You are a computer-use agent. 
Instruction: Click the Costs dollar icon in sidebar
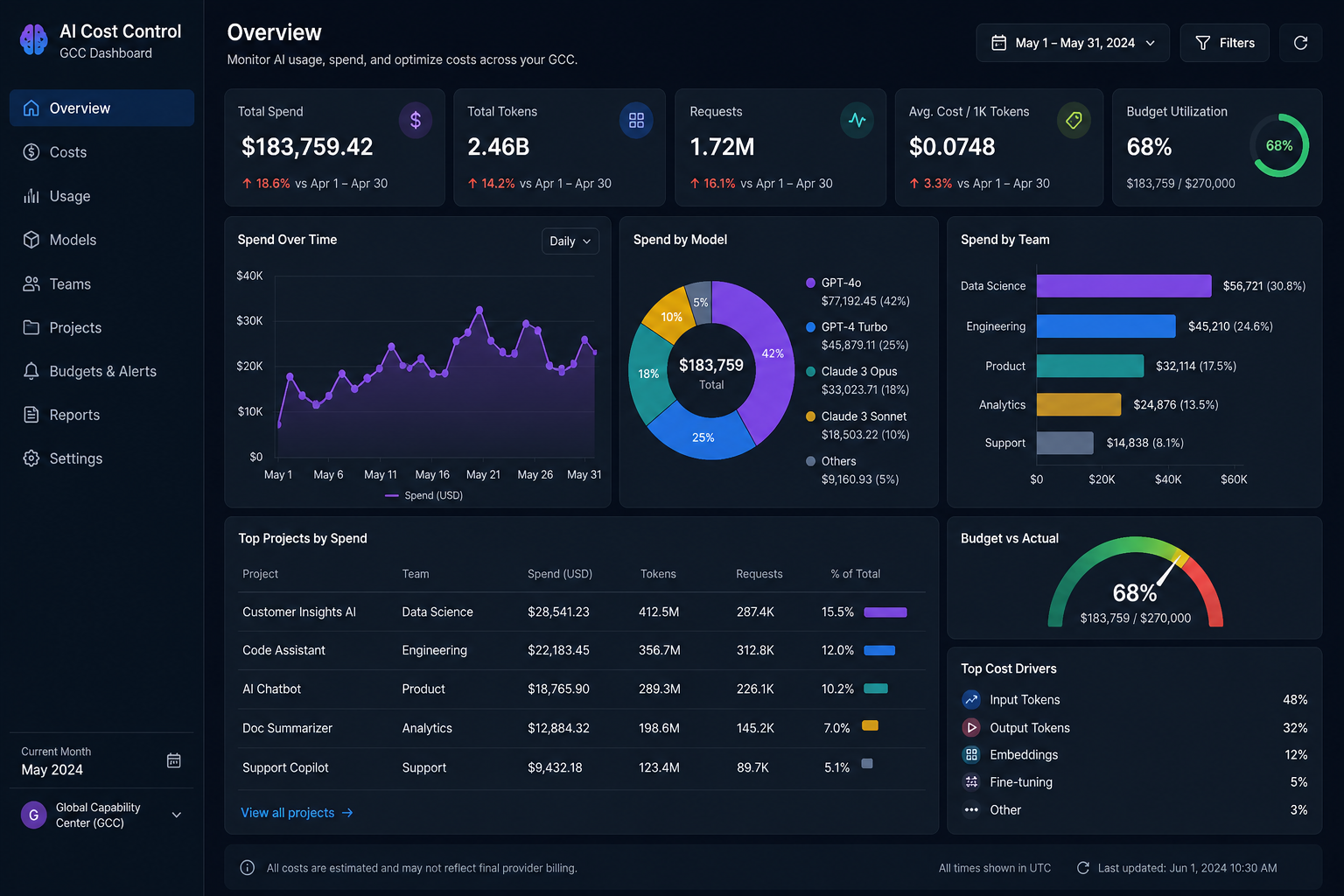pos(31,152)
